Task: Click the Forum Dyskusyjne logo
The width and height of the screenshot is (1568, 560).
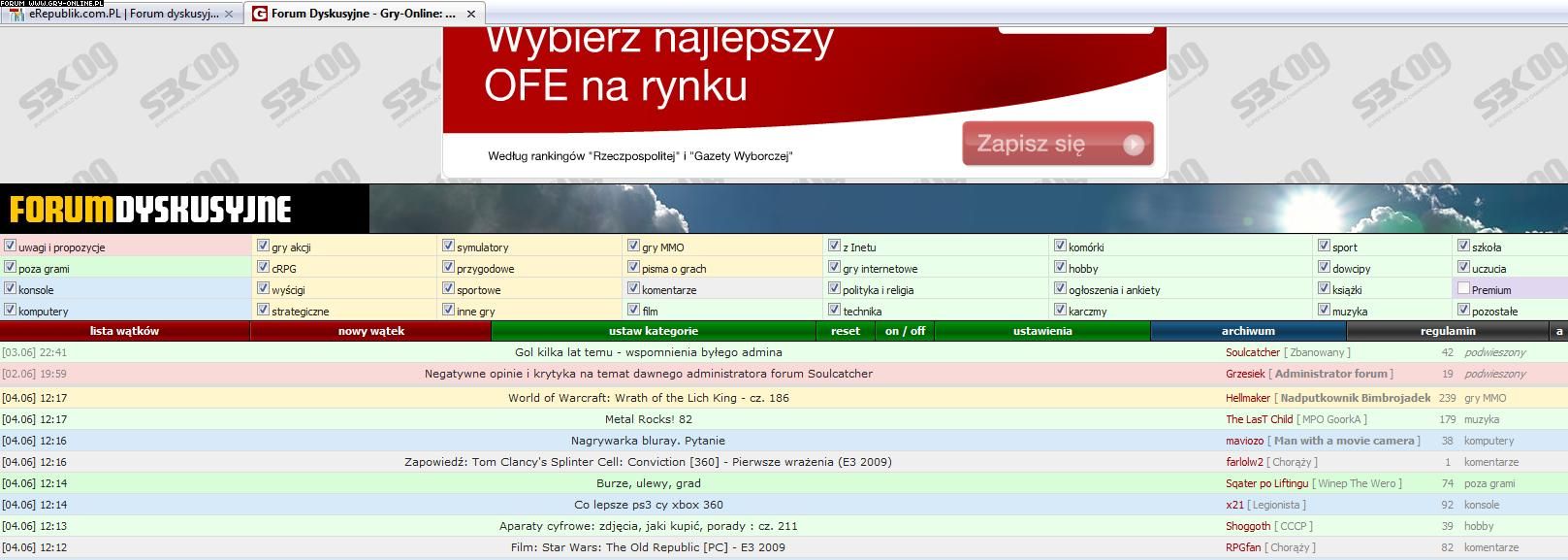Action: (150, 210)
